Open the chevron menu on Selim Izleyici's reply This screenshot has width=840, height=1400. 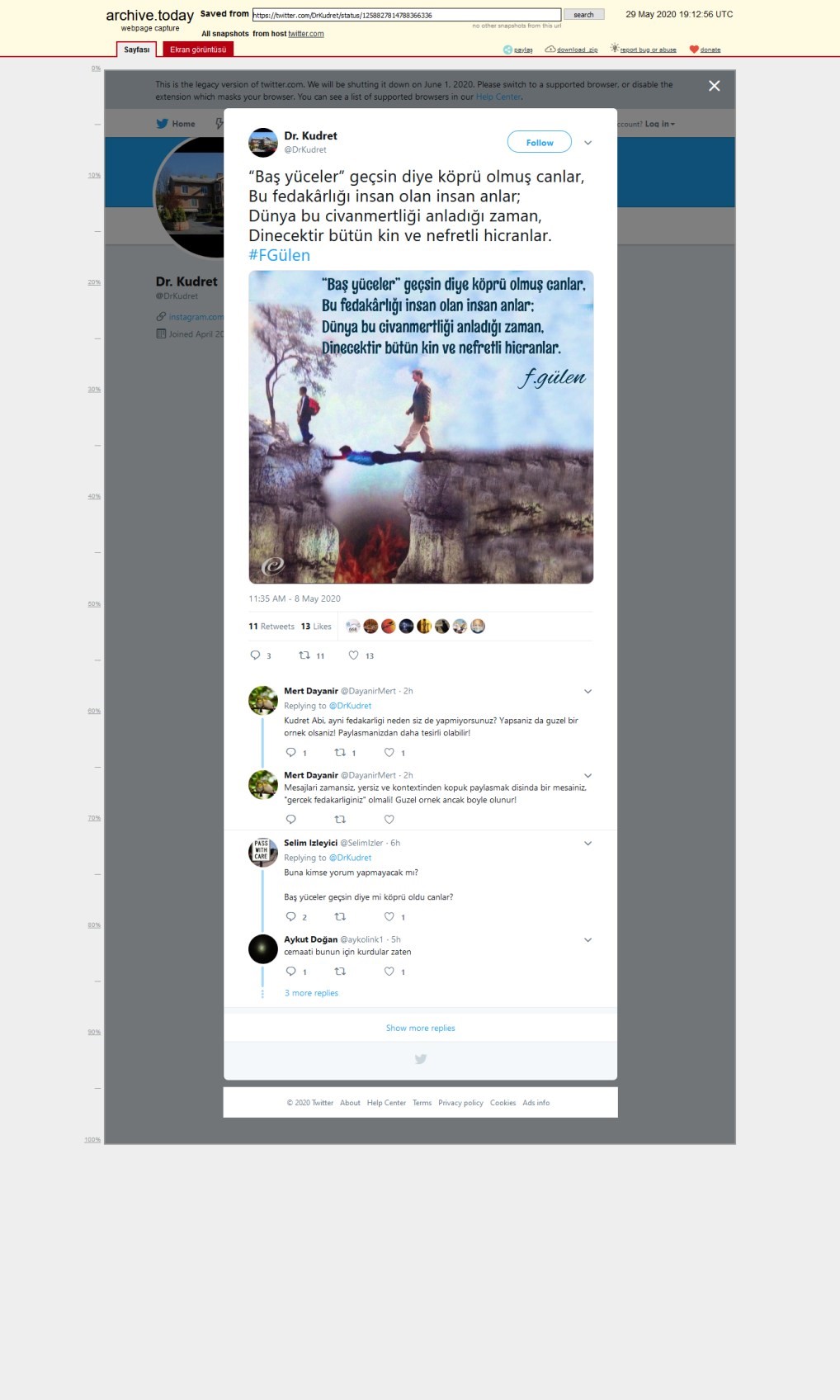(588, 844)
